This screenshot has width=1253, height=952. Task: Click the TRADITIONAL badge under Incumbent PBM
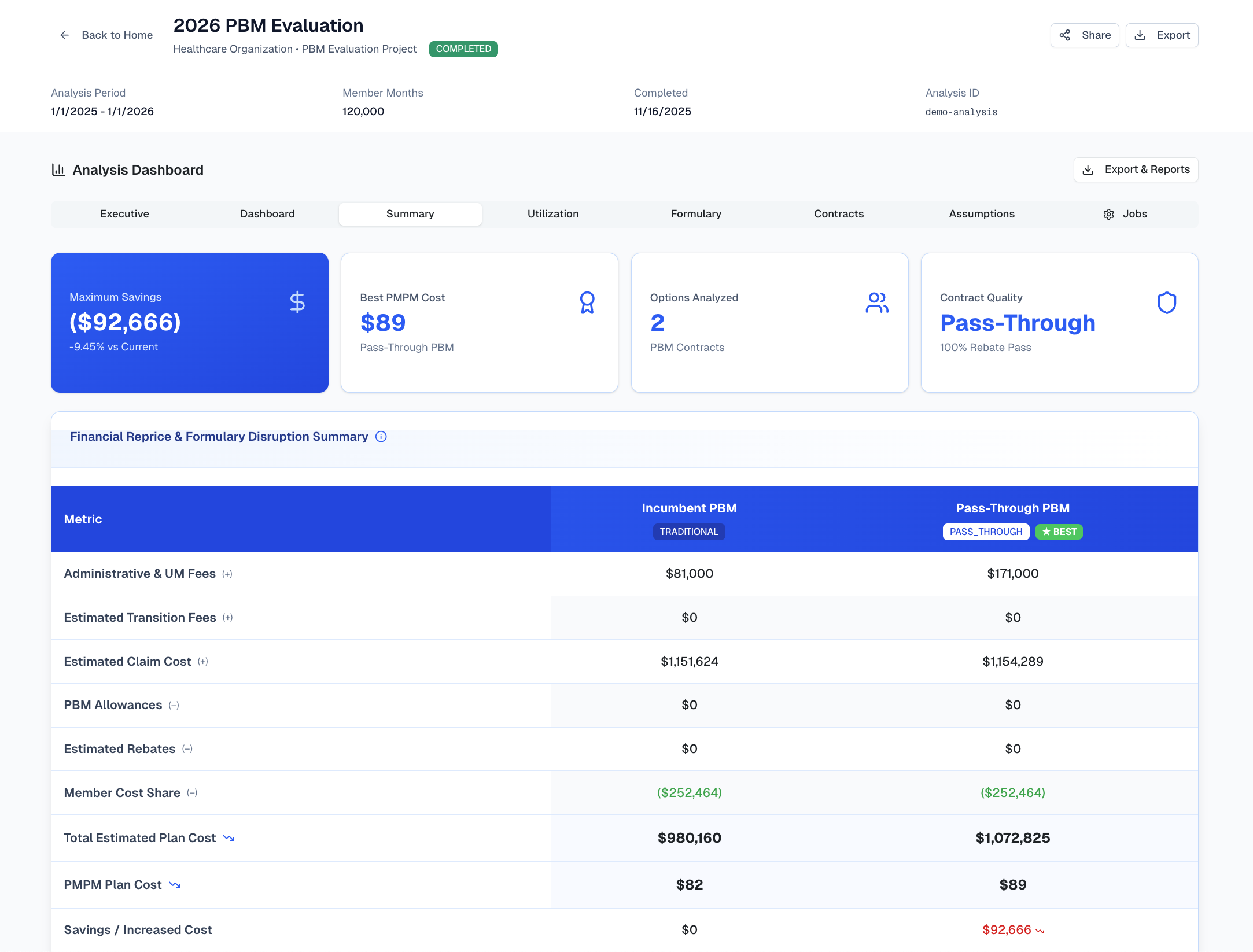689,532
